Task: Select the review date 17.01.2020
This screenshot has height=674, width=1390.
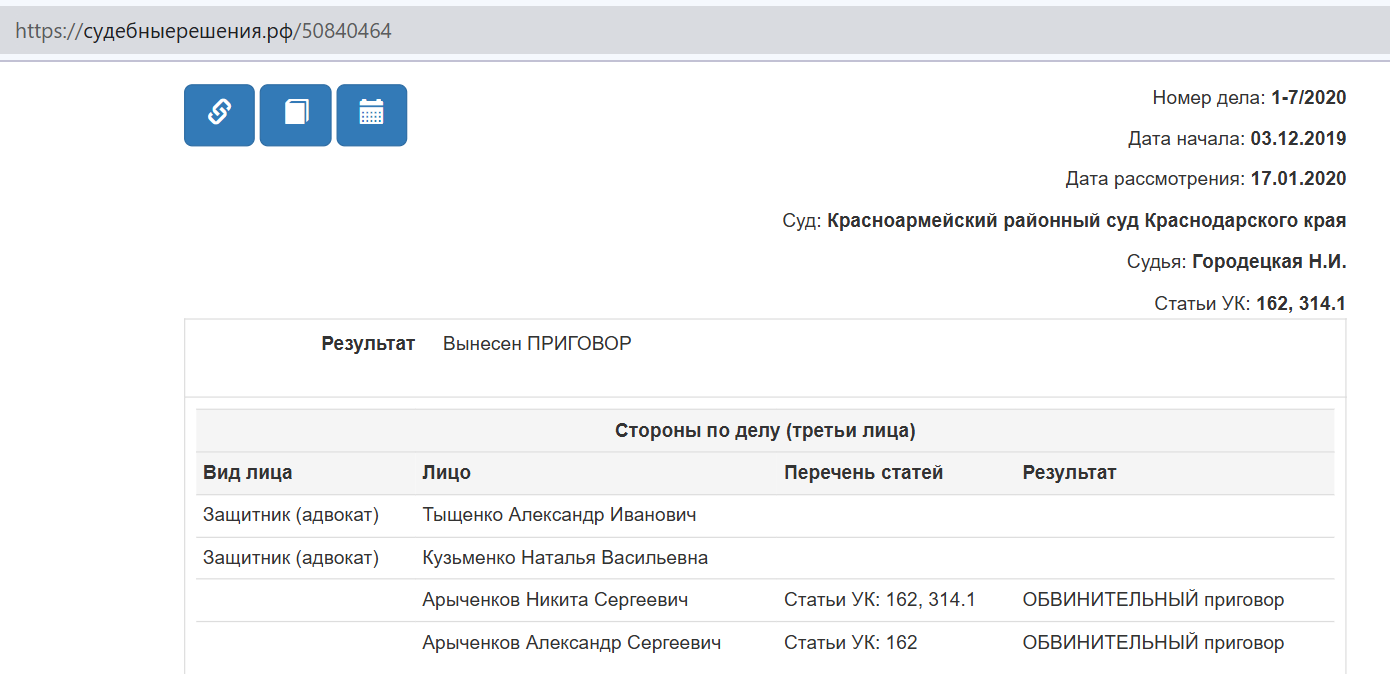Action: point(1298,180)
